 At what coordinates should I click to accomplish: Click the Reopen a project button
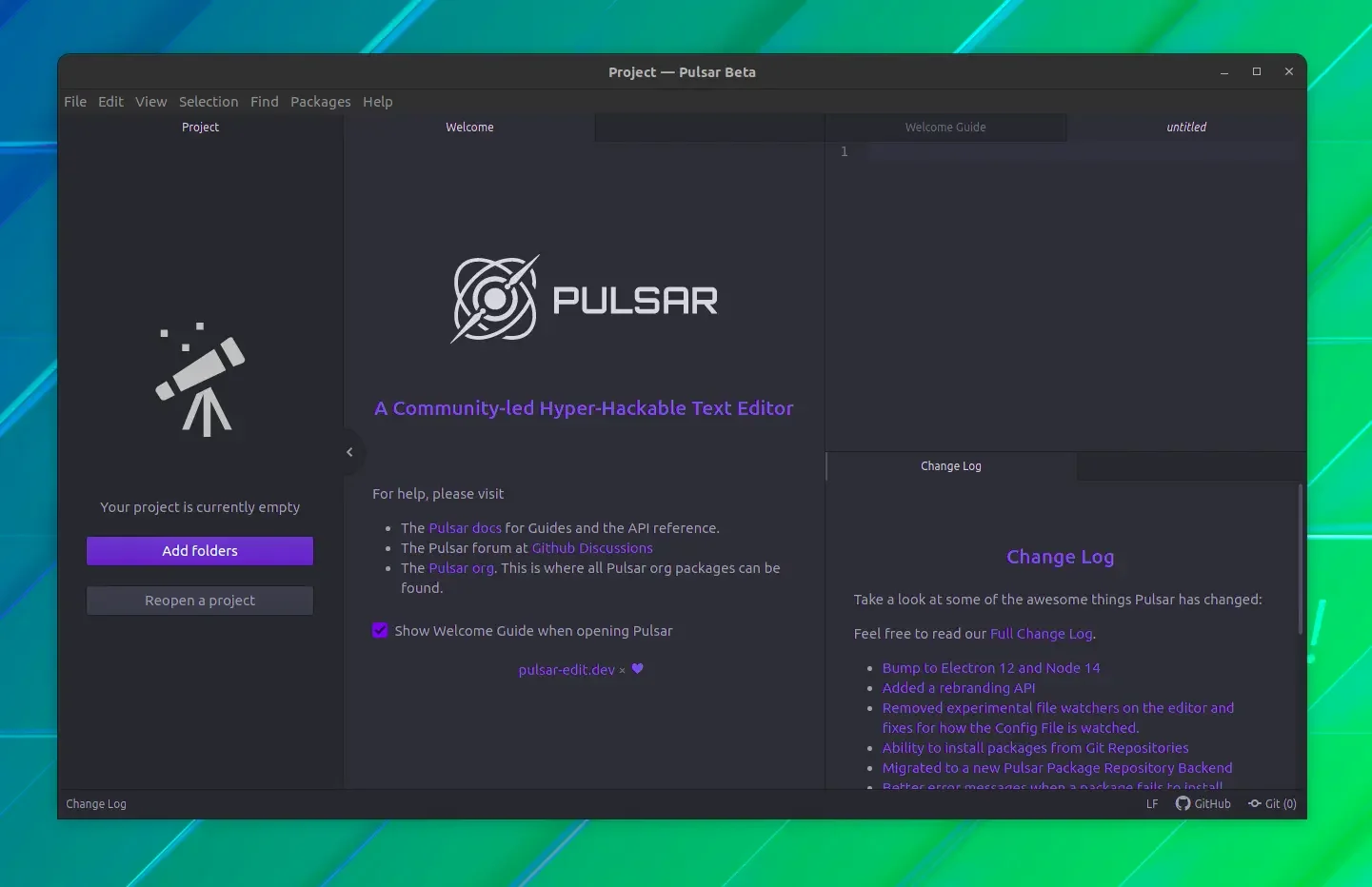[x=200, y=601]
